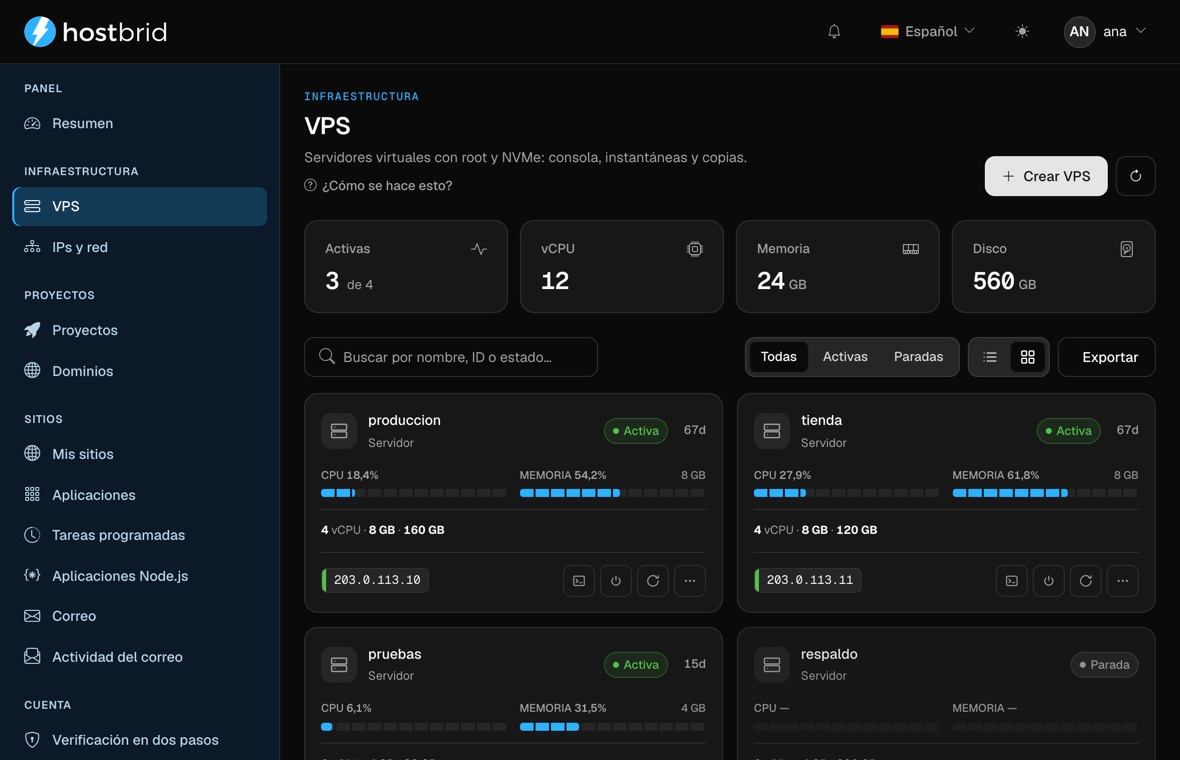The image size is (1180, 760).
Task: Click the search field for VPS names
Action: (451, 357)
